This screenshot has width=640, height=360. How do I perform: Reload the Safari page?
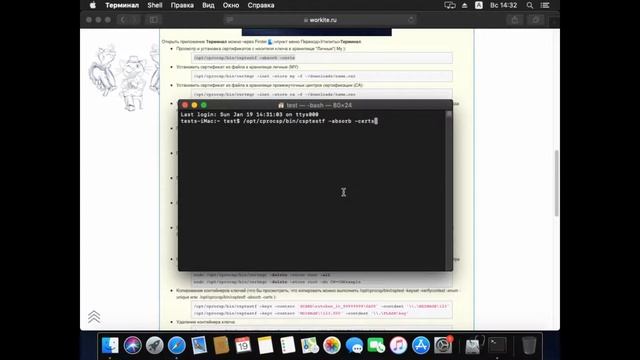pyautogui.click(x=411, y=20)
